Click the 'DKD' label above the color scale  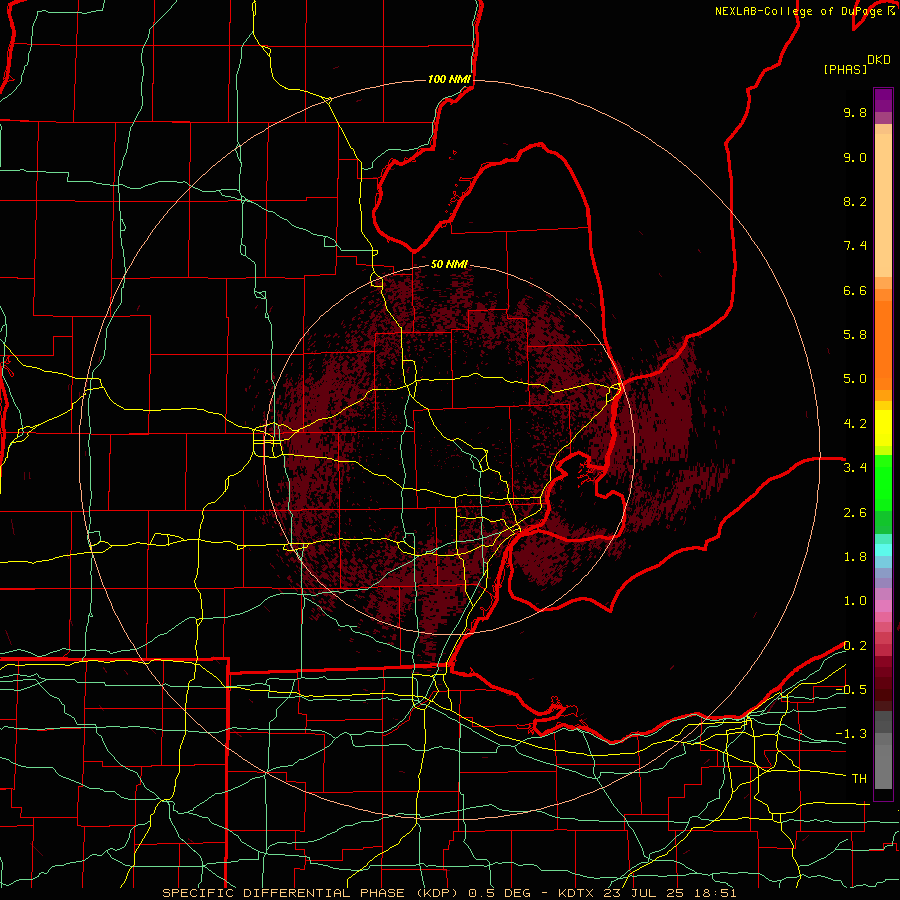pyautogui.click(x=879, y=60)
